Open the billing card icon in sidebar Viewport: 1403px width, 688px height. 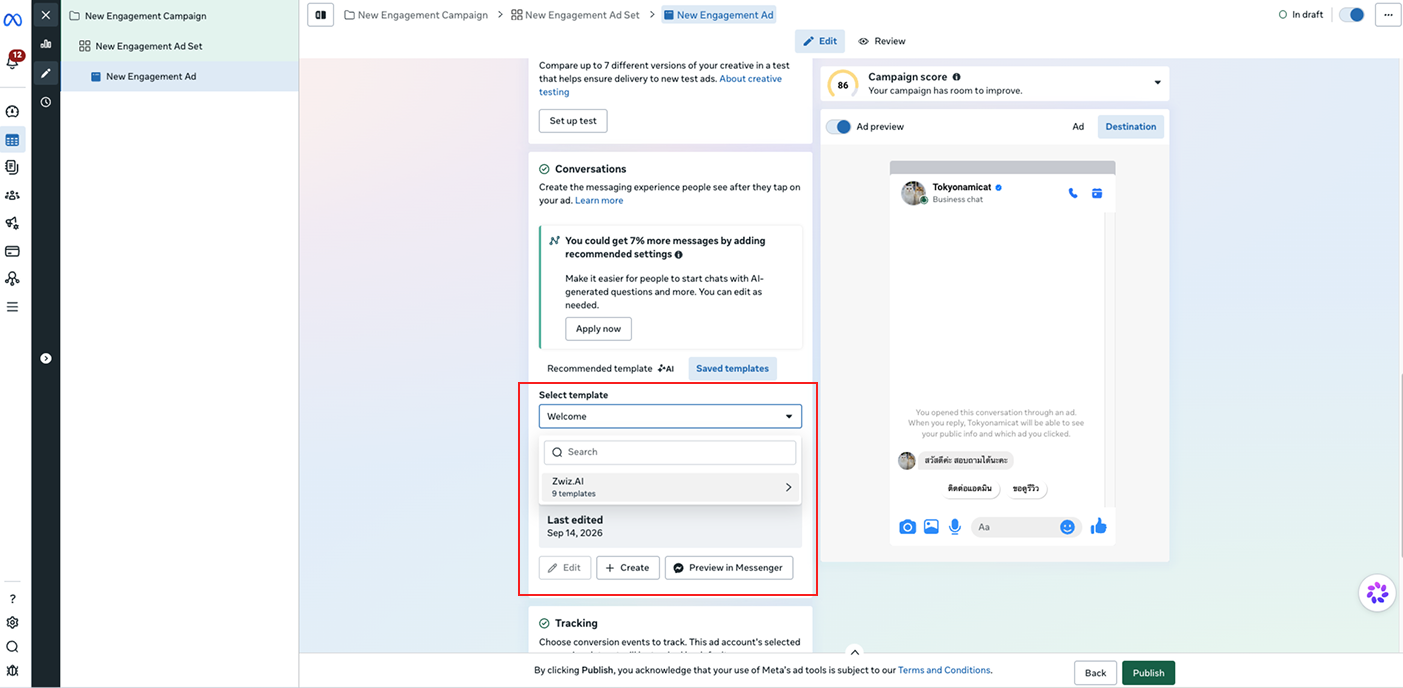[x=13, y=251]
